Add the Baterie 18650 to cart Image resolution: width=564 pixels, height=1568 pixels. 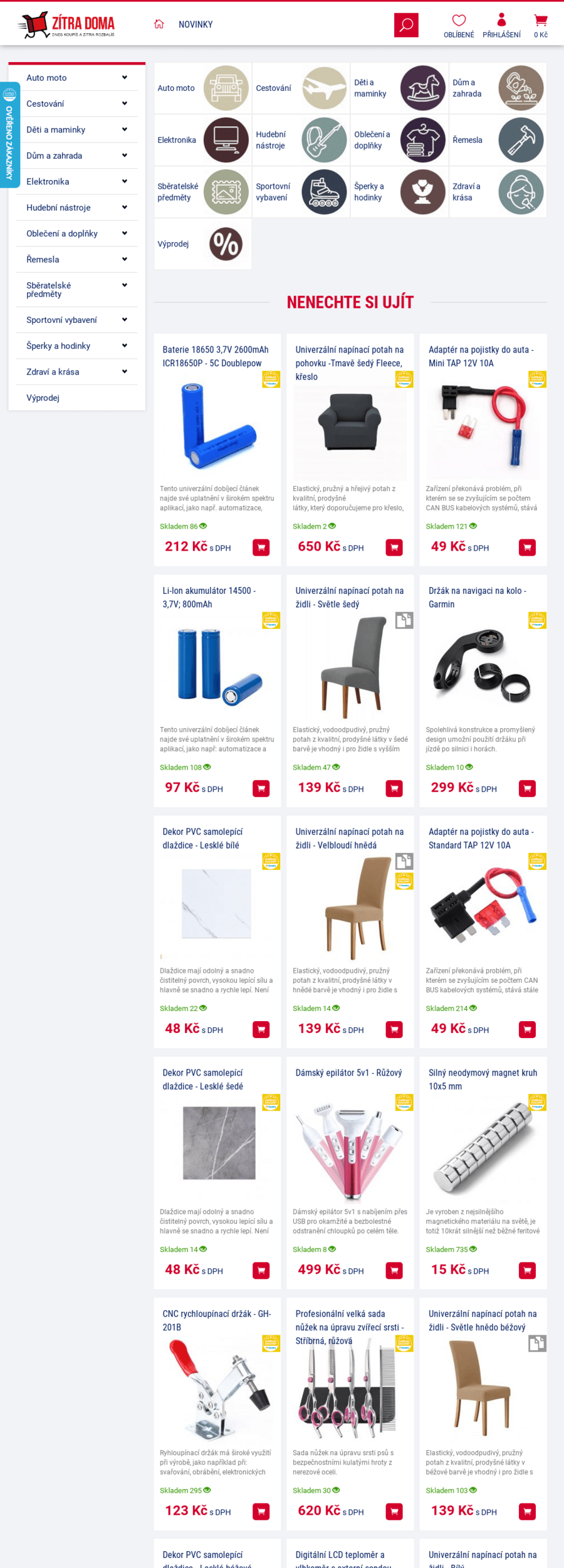point(261,548)
